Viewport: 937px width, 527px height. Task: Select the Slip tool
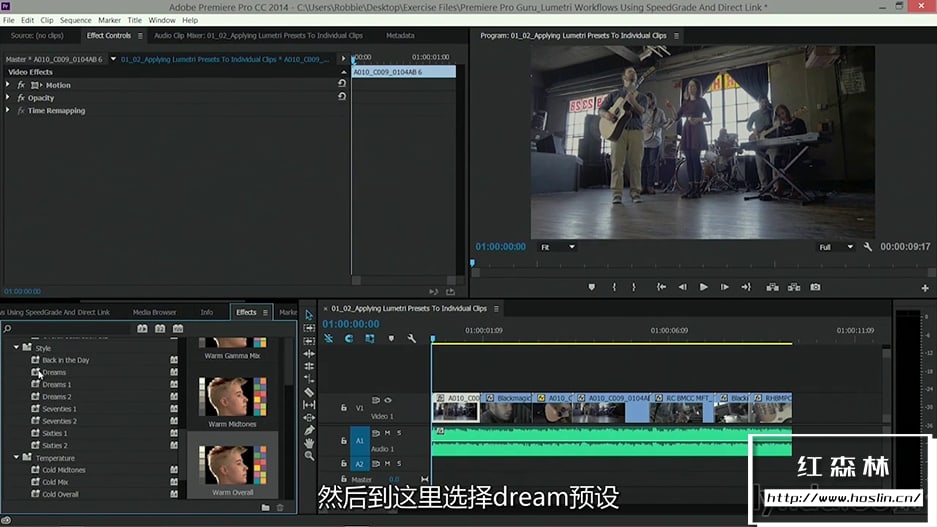click(309, 405)
